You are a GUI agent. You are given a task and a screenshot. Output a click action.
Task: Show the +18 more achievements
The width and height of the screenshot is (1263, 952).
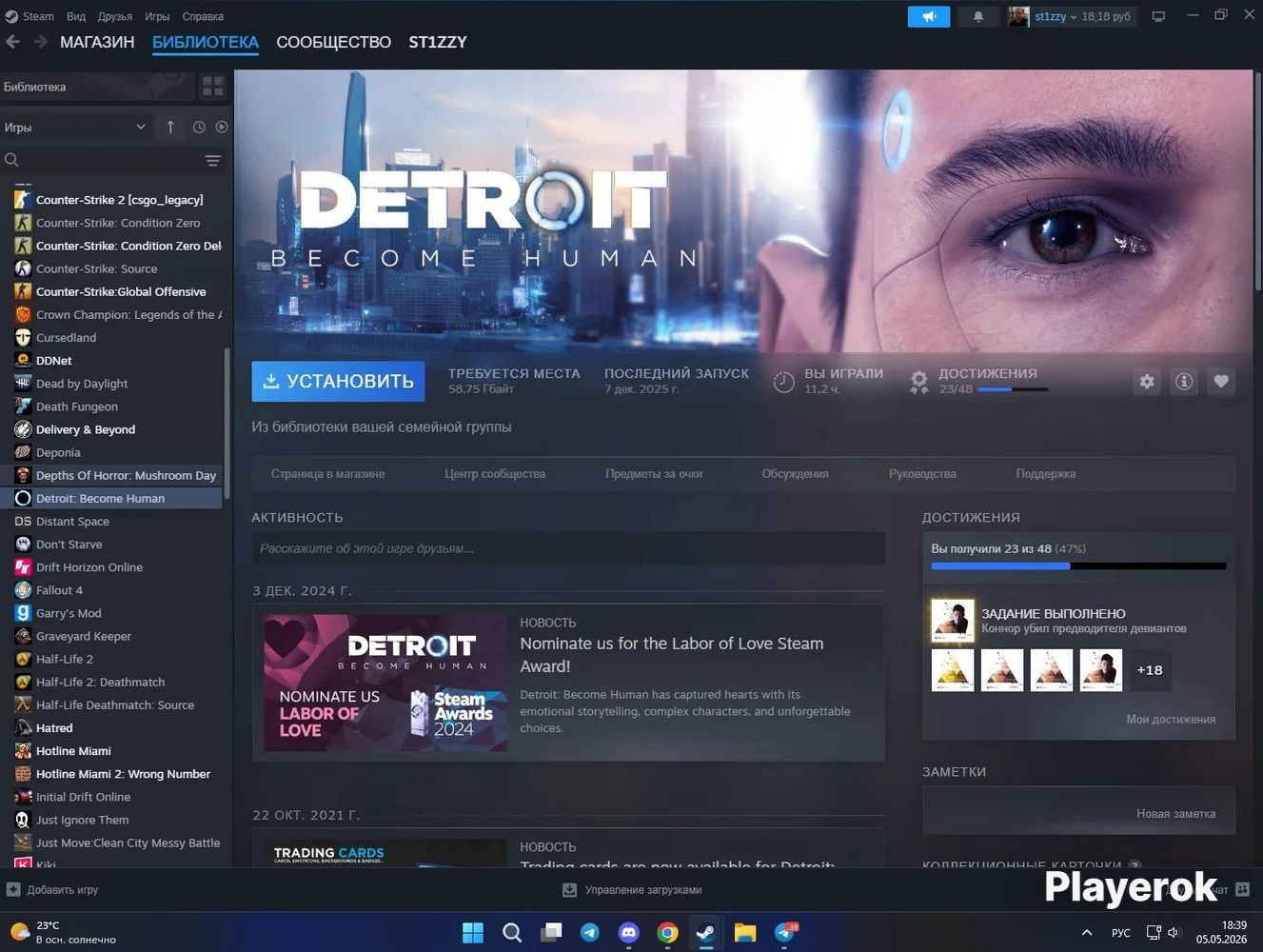1149,669
